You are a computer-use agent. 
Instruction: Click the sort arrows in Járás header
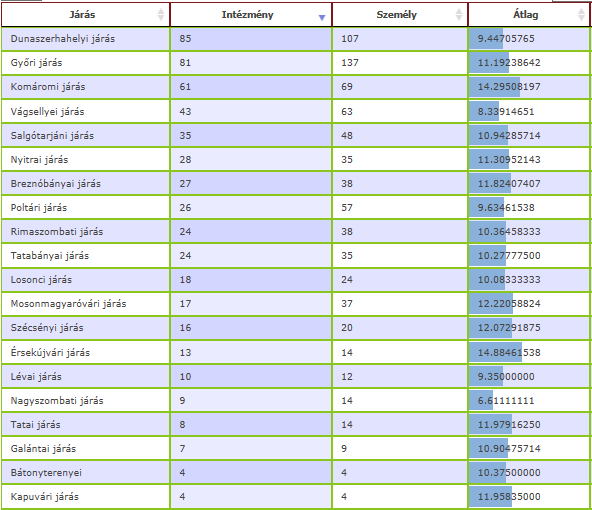pyautogui.click(x=161, y=15)
